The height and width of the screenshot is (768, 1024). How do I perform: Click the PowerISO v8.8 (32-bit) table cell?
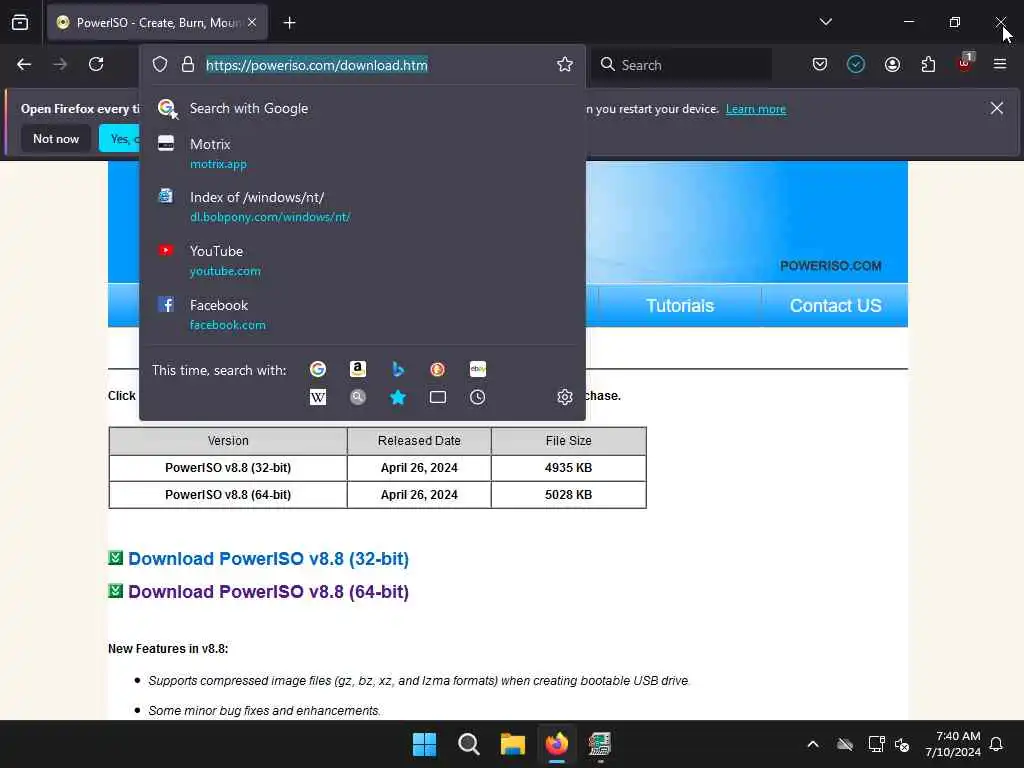228,468
